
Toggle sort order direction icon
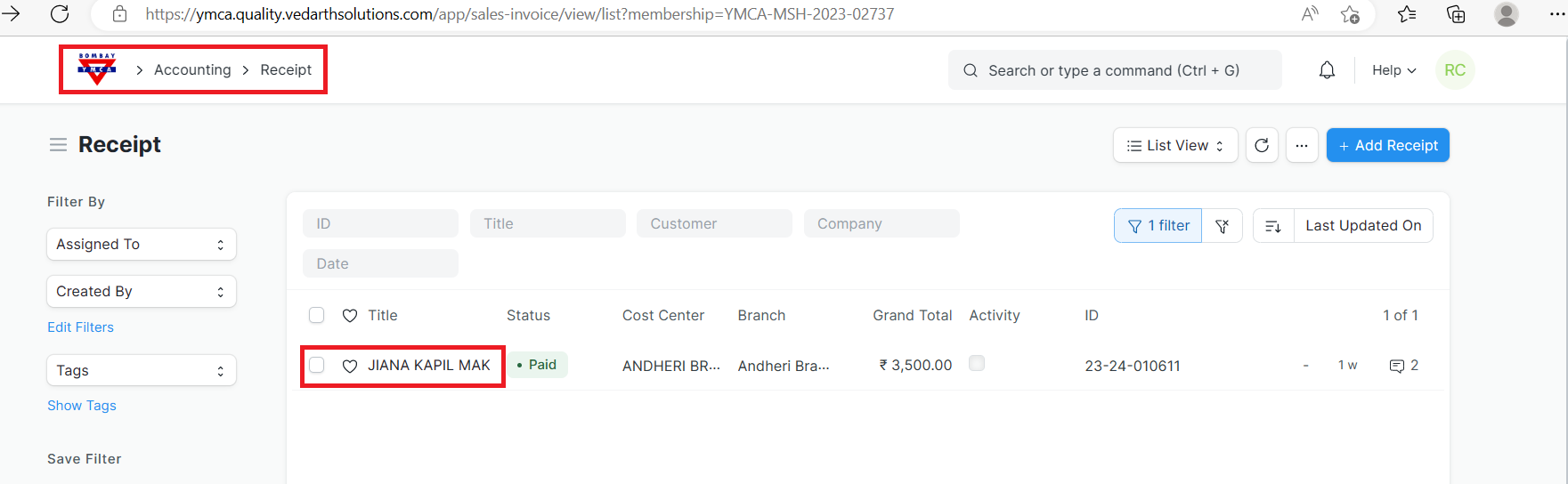click(x=1273, y=226)
